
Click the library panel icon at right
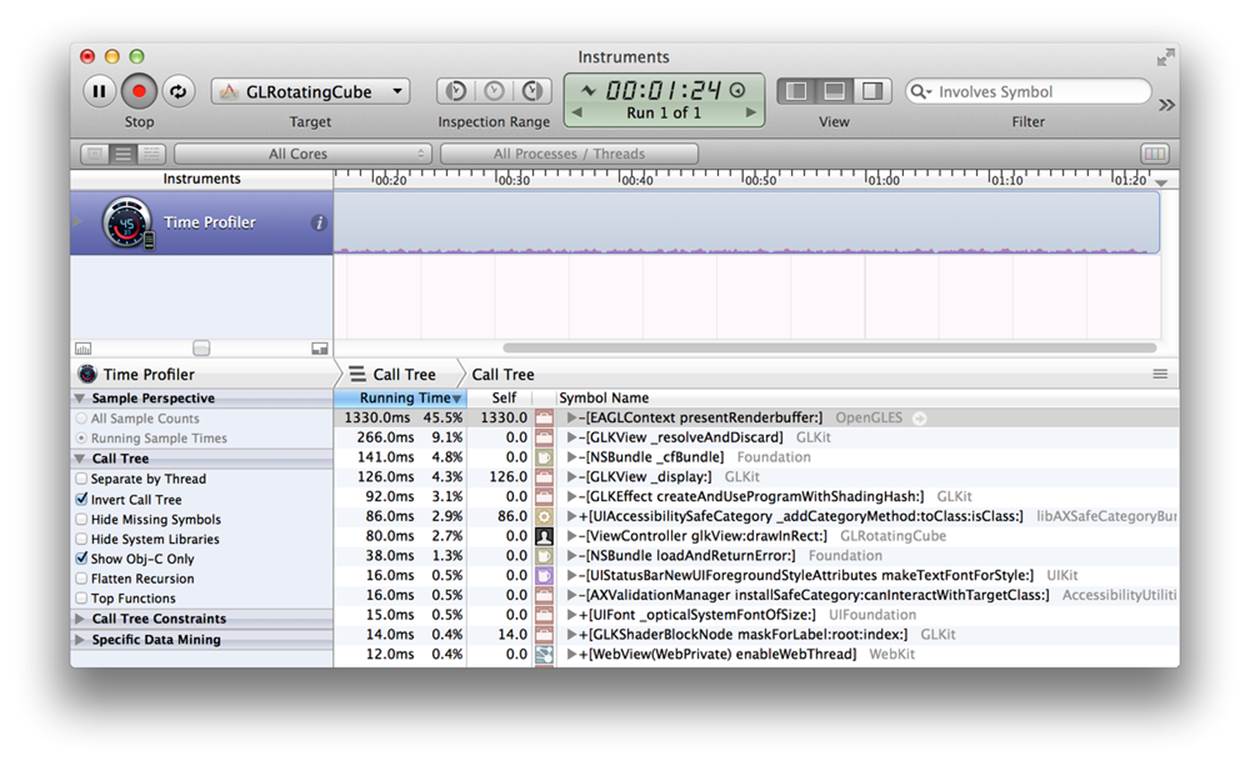coord(1154,154)
